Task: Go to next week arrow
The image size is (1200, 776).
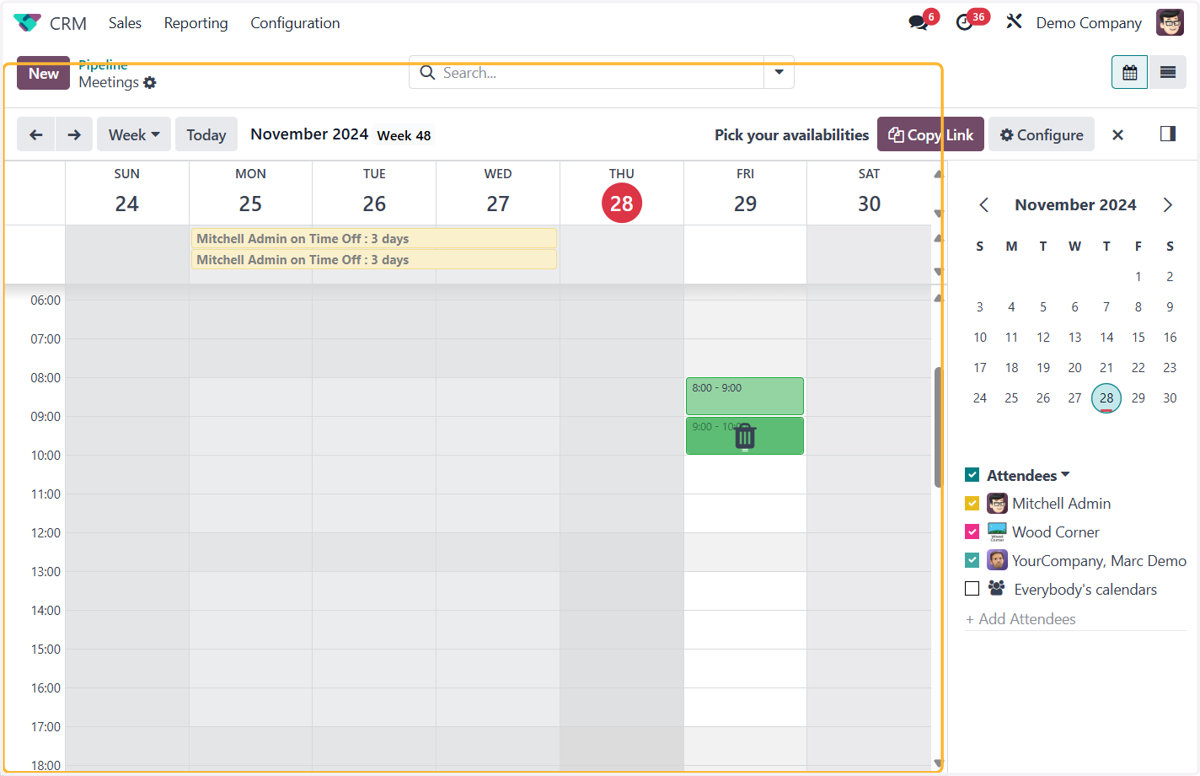Action: click(74, 134)
